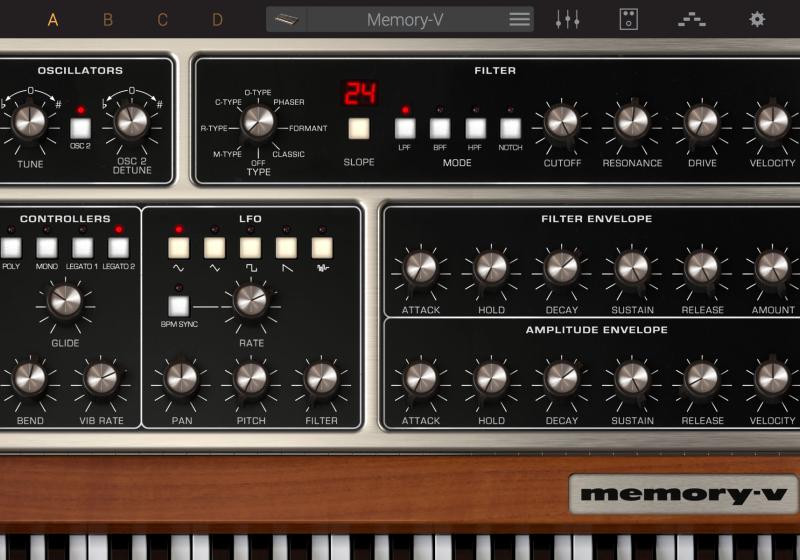This screenshot has width=800, height=560.
Task: Adjust Amplitude Envelope RELEASE knob
Action: [x=702, y=378]
